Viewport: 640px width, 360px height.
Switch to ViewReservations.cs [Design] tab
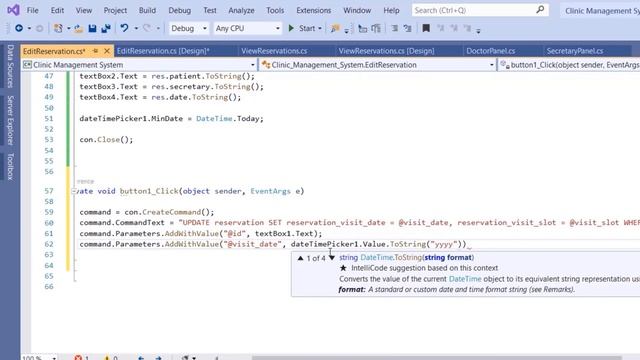(387, 51)
